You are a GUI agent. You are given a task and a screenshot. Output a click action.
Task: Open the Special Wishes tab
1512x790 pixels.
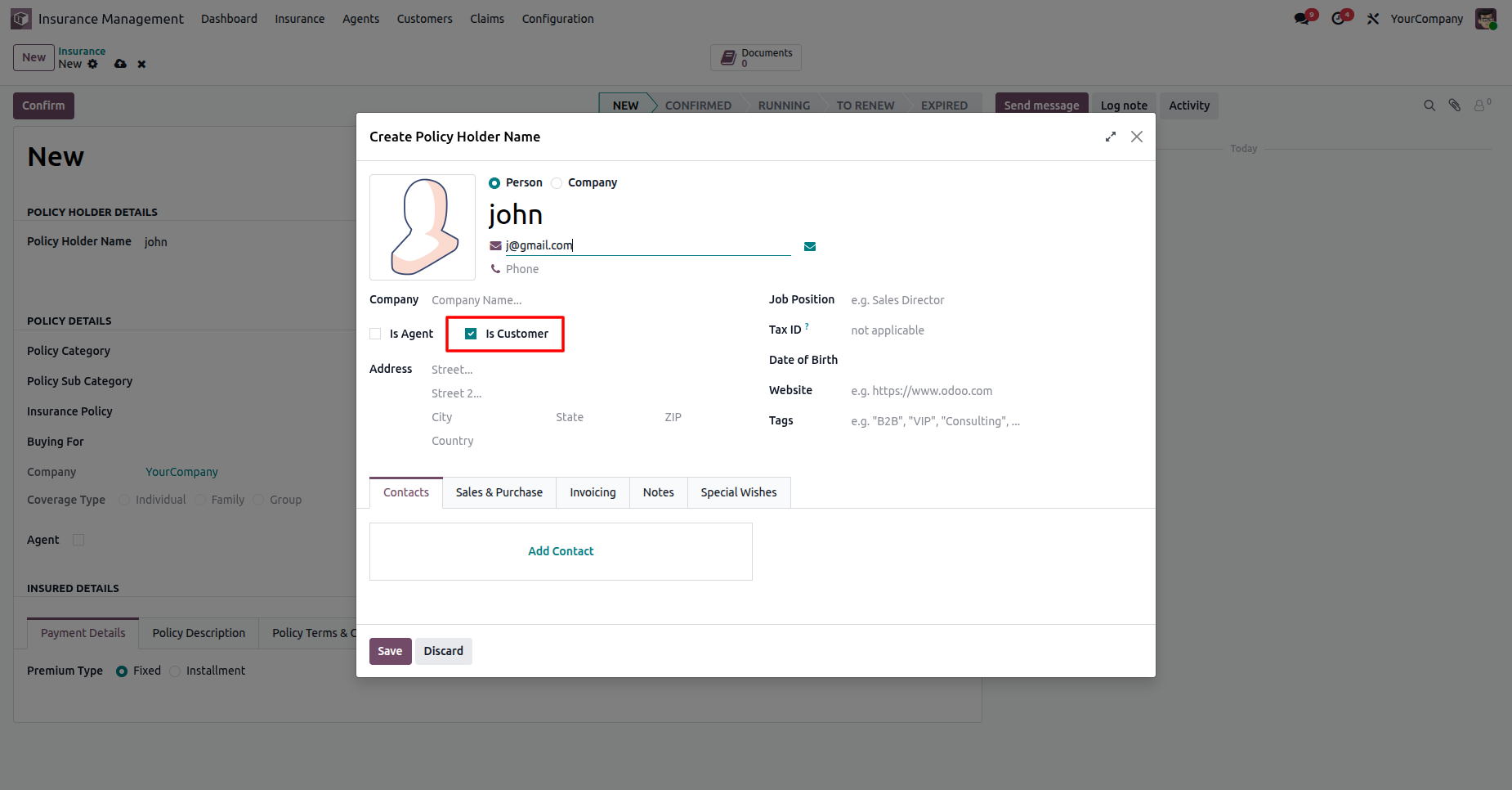point(738,492)
